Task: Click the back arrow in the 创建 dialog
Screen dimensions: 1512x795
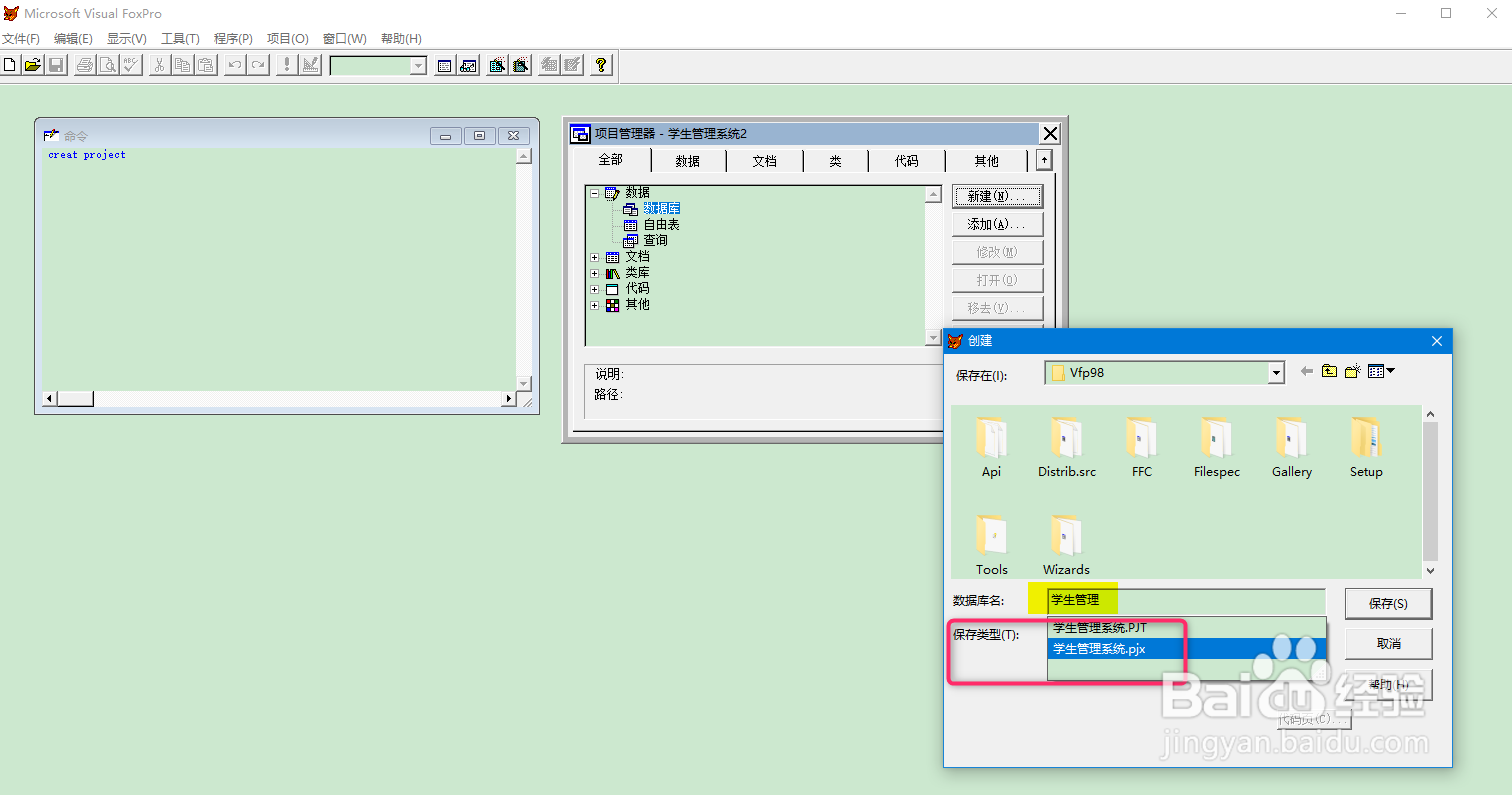Action: pyautogui.click(x=1306, y=371)
